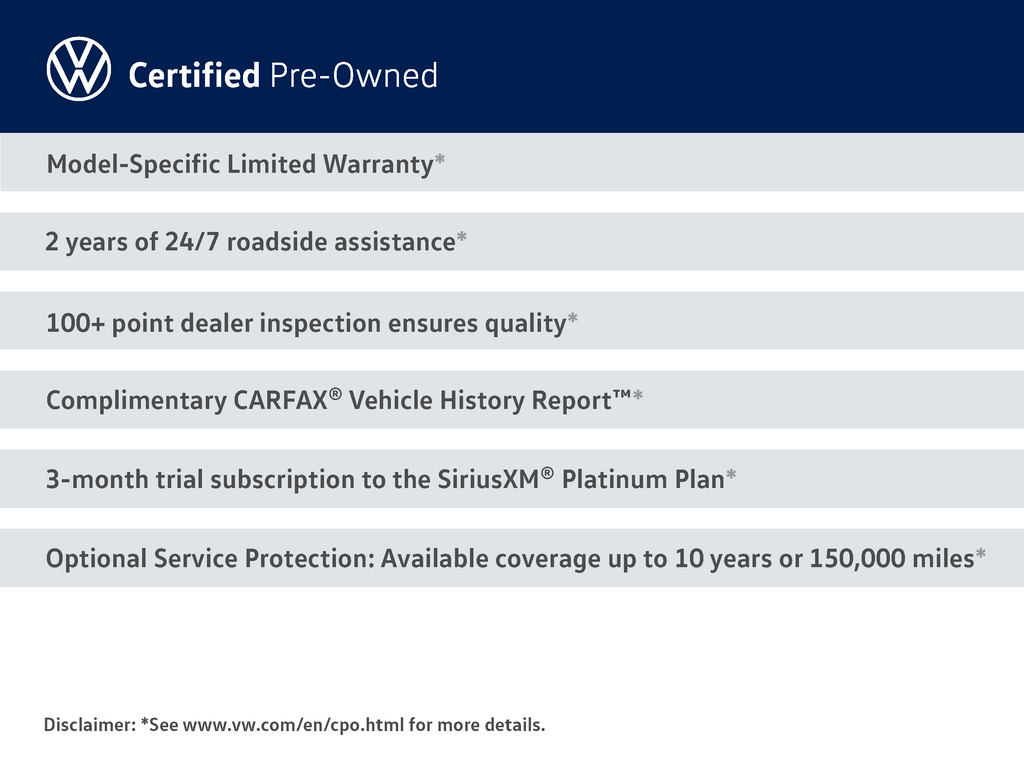This screenshot has height=768, width=1024.
Task: Select the Optional Service Protection row
Action: click(x=510, y=559)
